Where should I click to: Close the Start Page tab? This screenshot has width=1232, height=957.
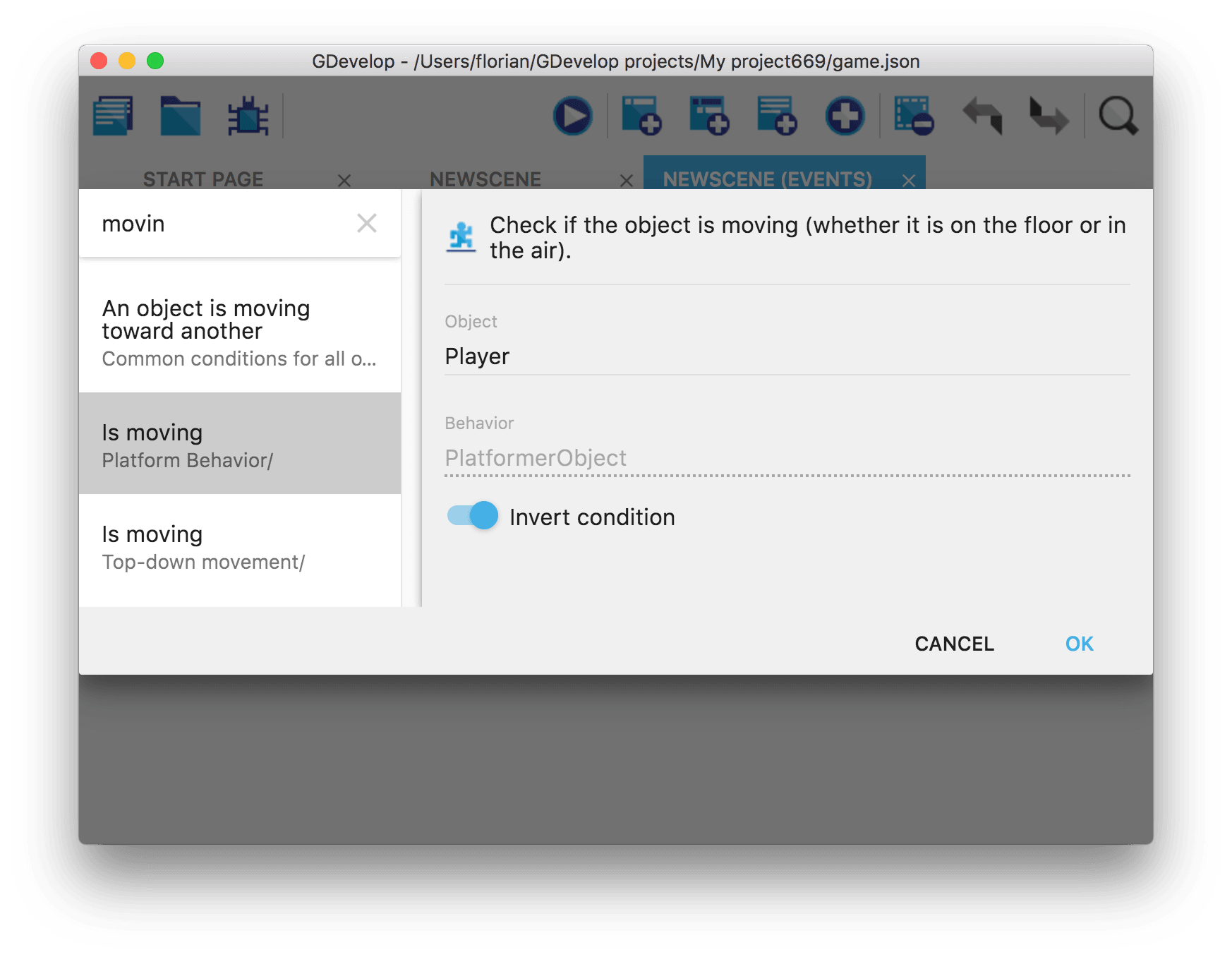(x=344, y=181)
